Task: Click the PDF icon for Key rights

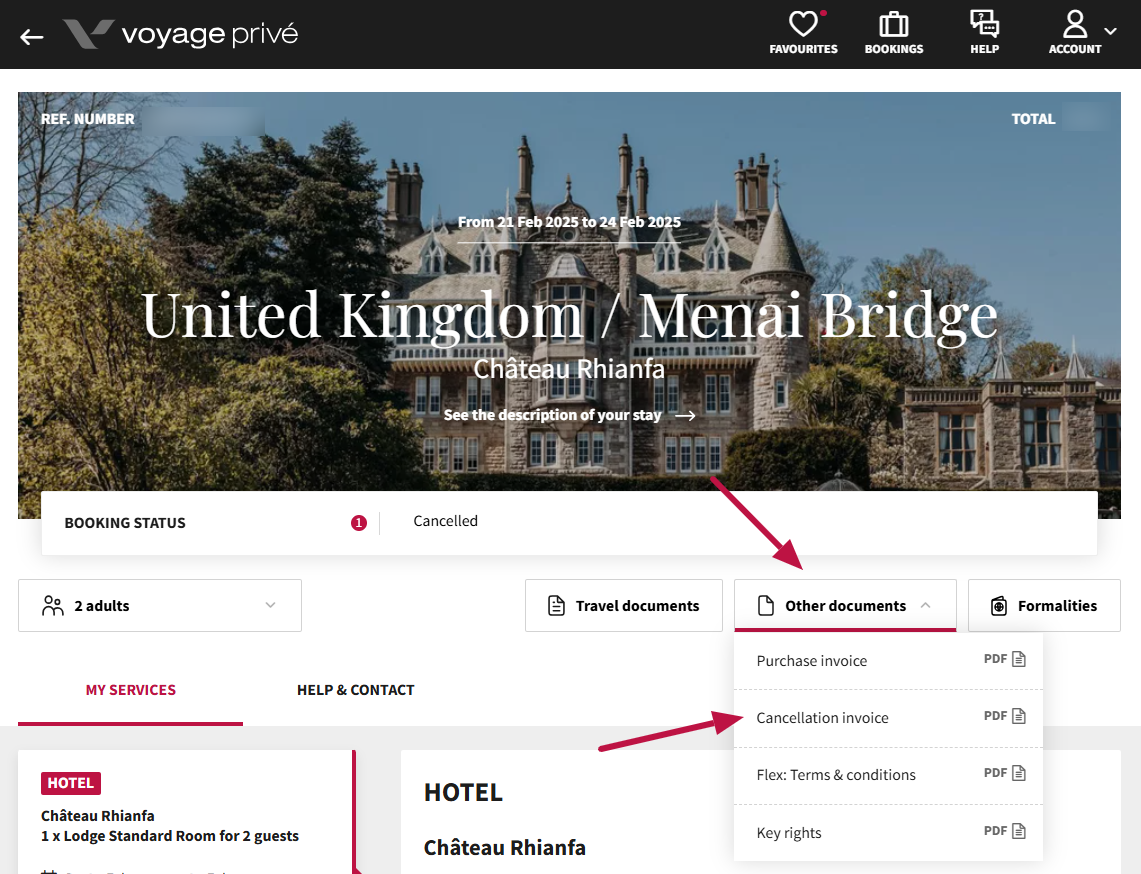Action: pyautogui.click(x=1019, y=831)
